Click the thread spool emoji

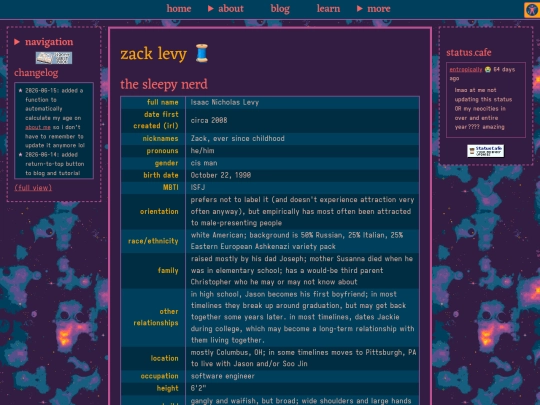coord(202,53)
